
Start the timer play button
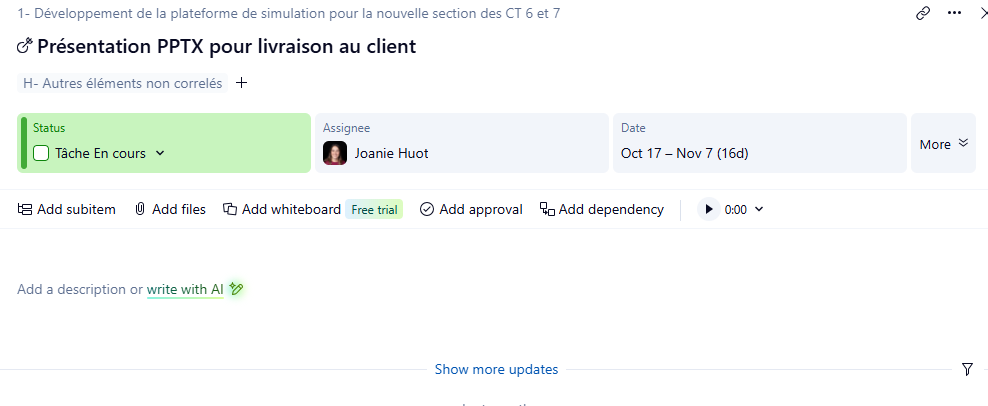(709, 209)
